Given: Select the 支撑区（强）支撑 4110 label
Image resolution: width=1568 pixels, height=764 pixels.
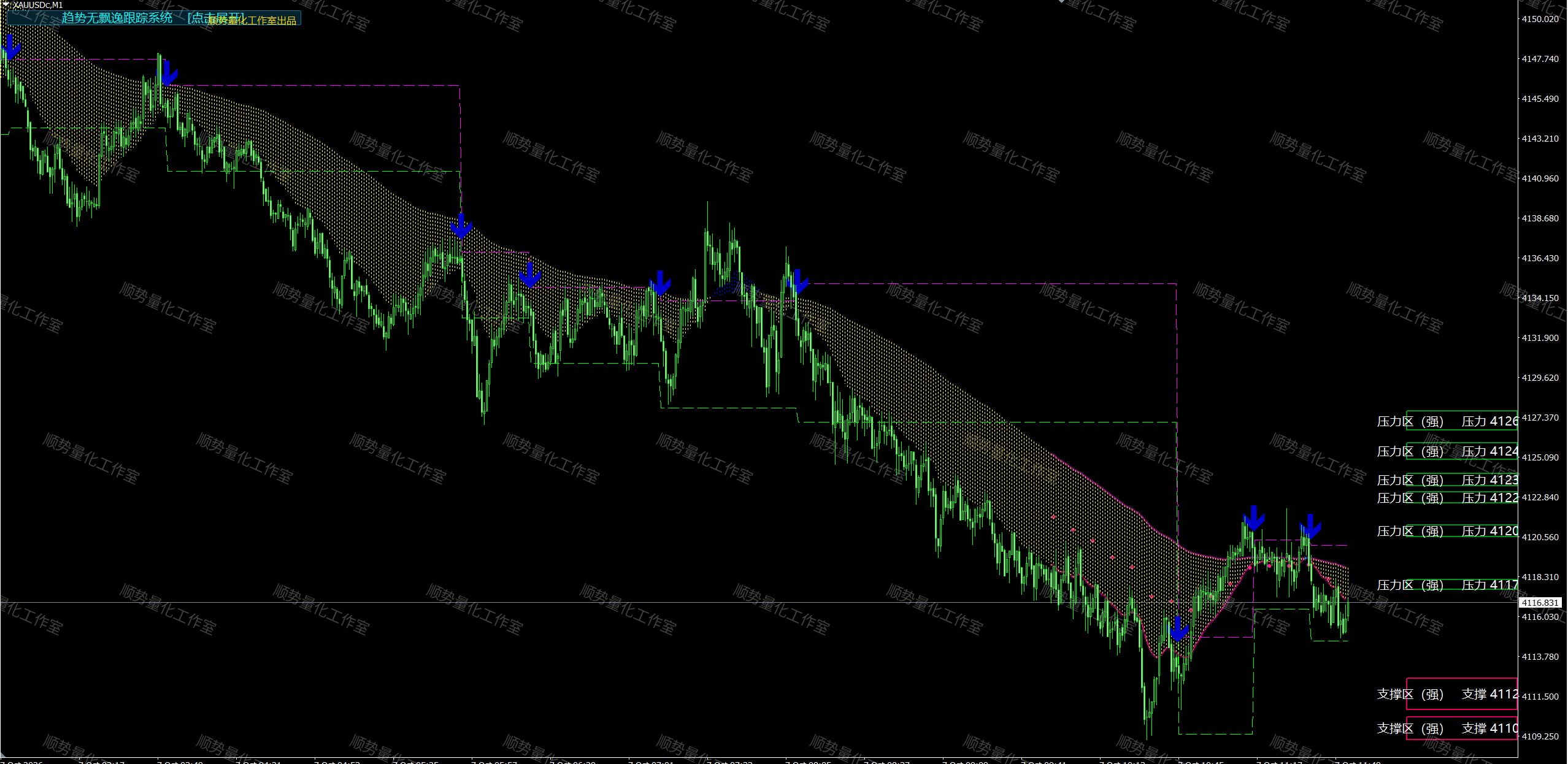Looking at the screenshot, I should (1447, 728).
